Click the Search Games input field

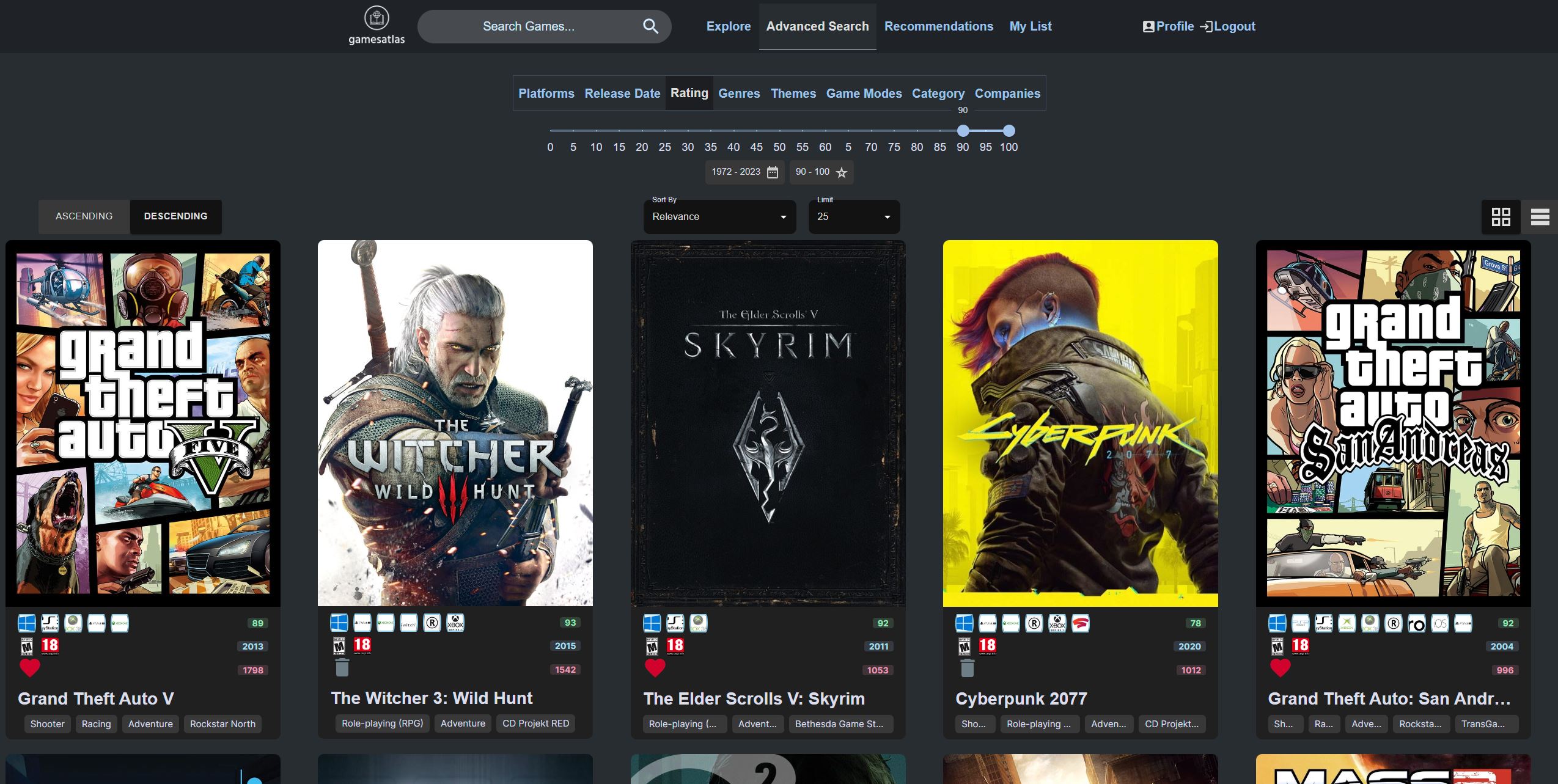click(528, 26)
